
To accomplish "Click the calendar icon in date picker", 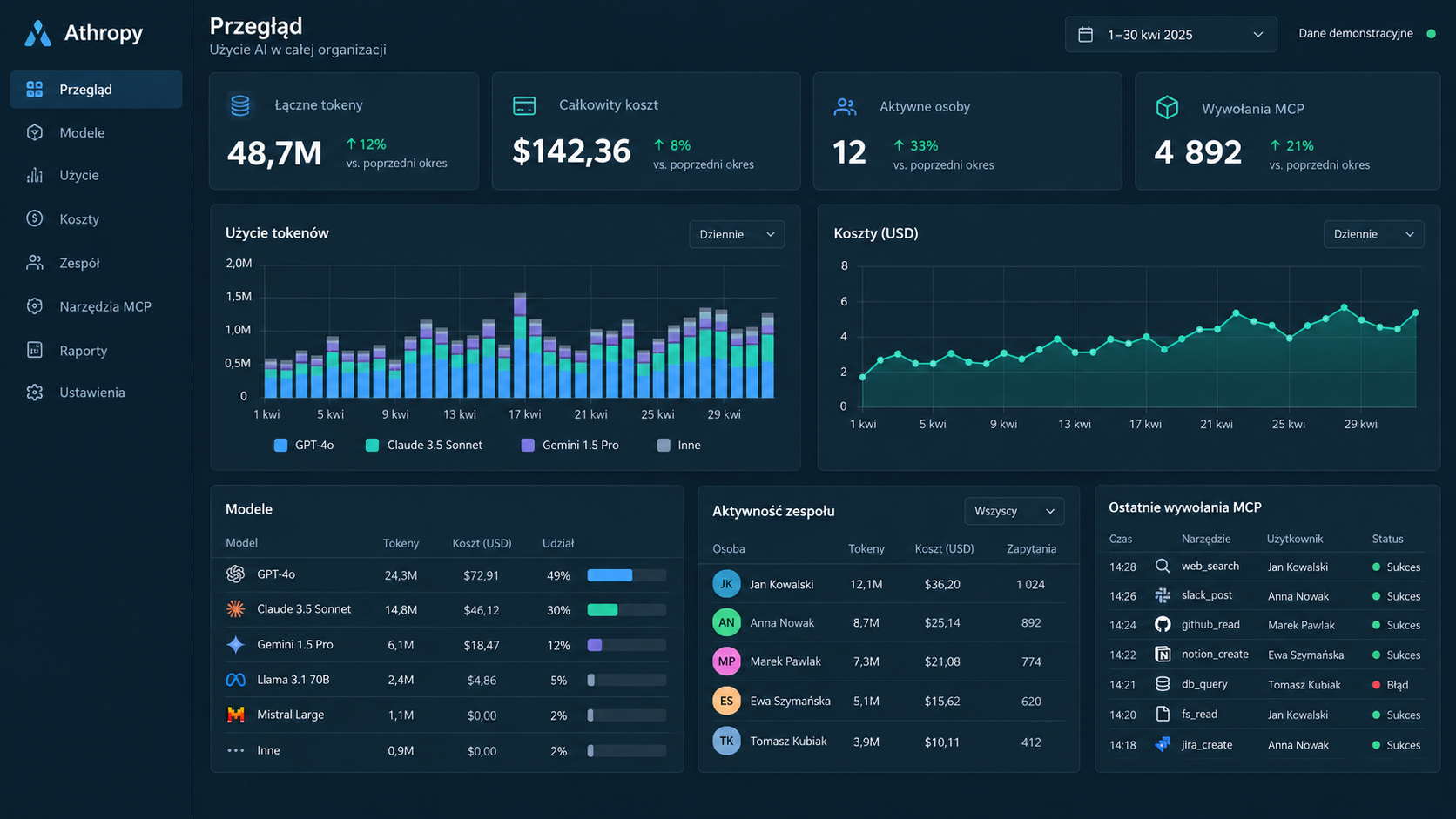I will pyautogui.click(x=1085, y=34).
